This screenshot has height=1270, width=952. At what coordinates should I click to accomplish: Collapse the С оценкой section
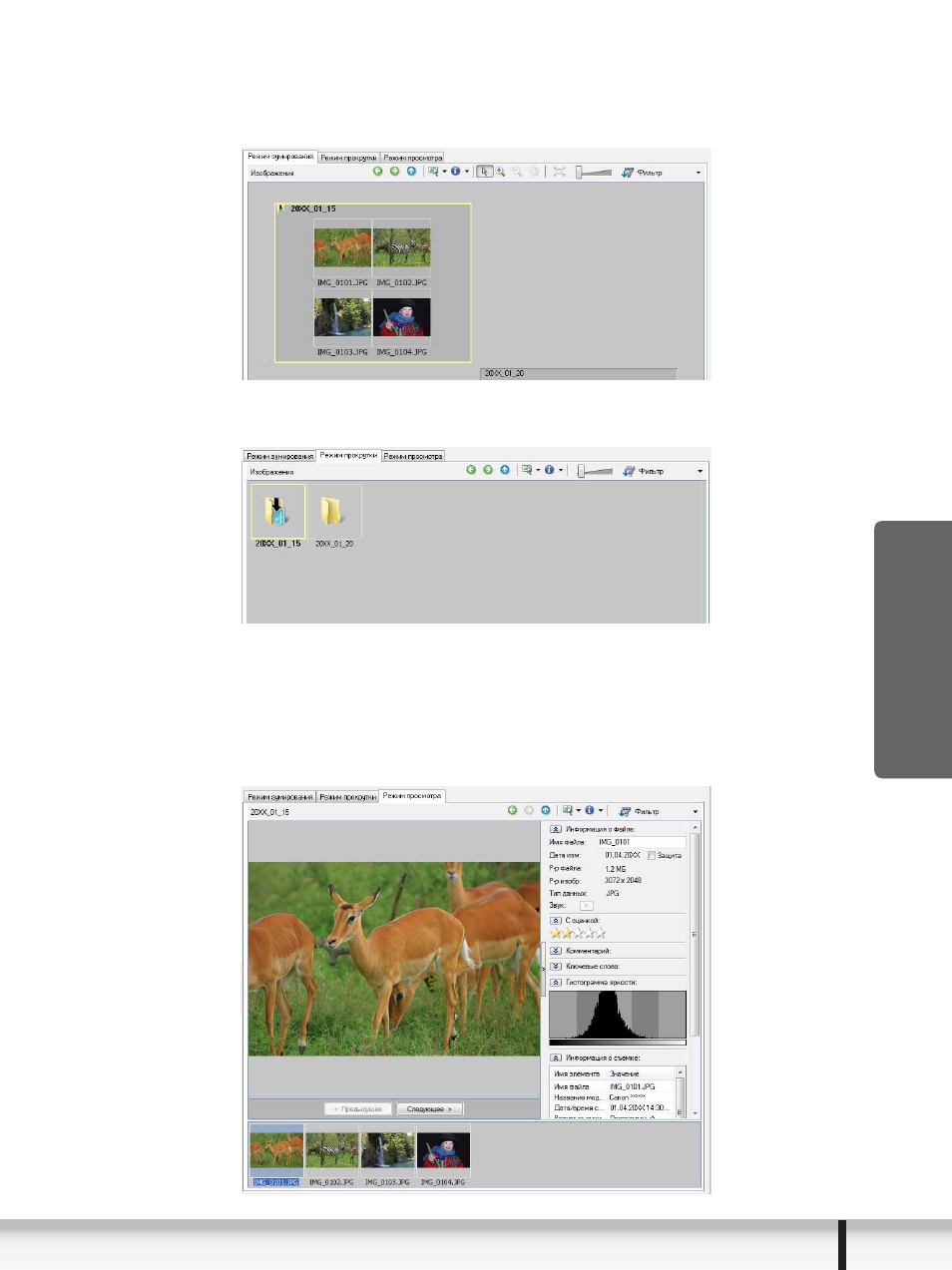556,920
